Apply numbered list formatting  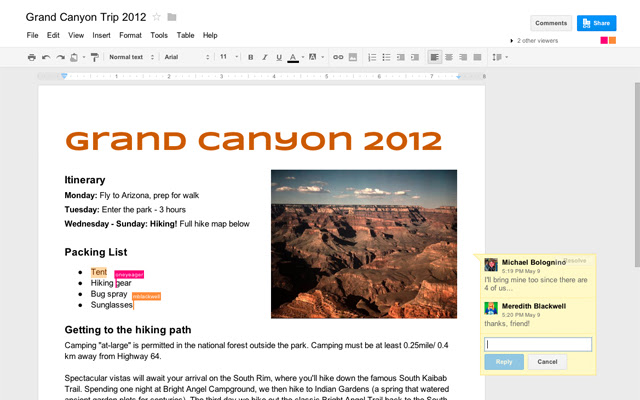(372, 57)
